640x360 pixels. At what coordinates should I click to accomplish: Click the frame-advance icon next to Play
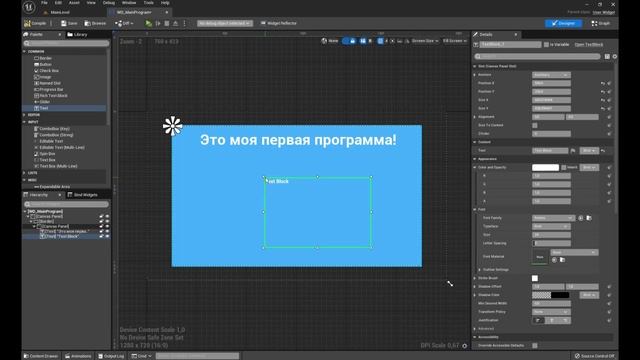tap(158, 23)
